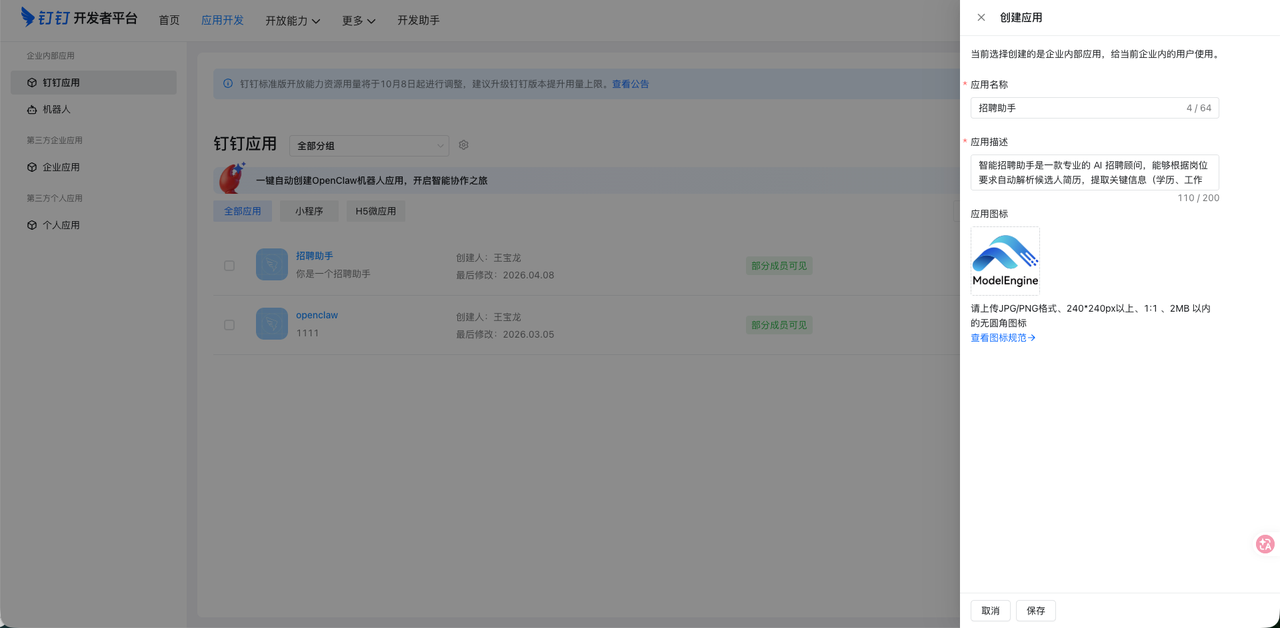This screenshot has height=628, width=1280.
Task: Open 开发助手 from the top menu
Action: [418, 19]
